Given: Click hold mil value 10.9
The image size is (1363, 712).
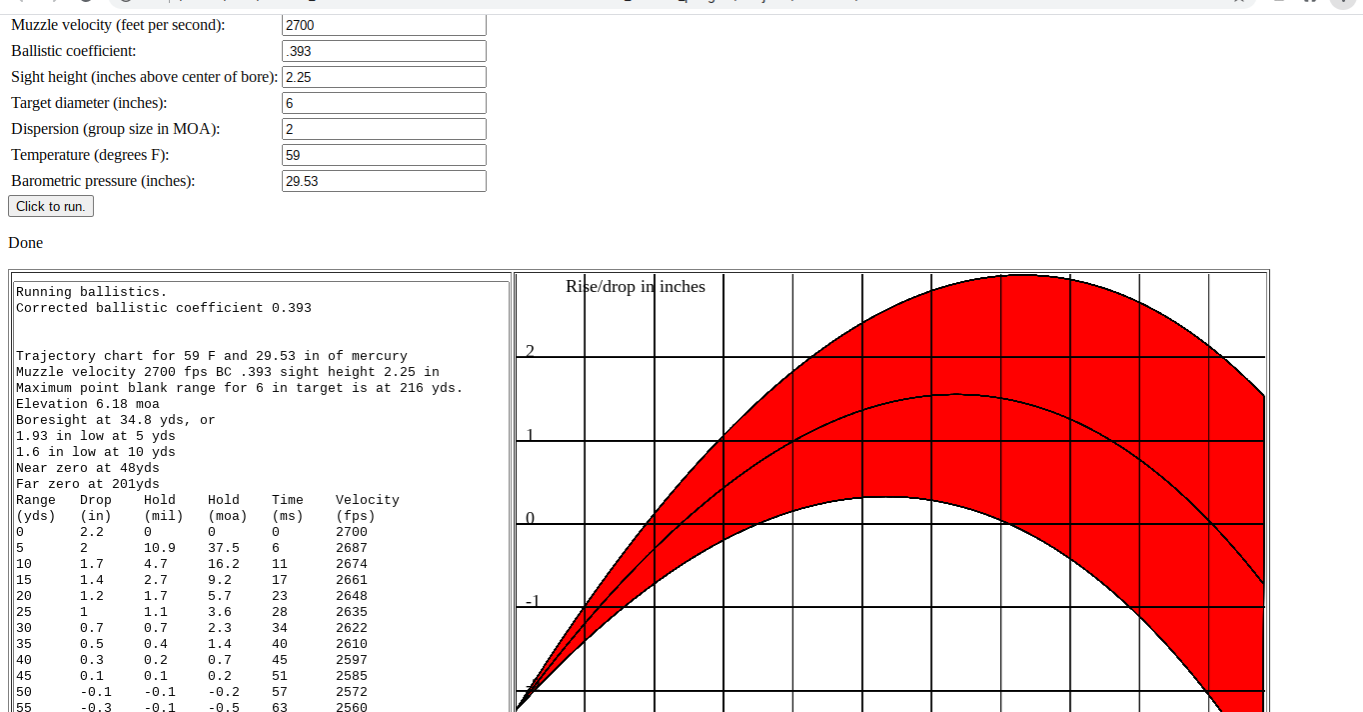Looking at the screenshot, I should tap(160, 548).
